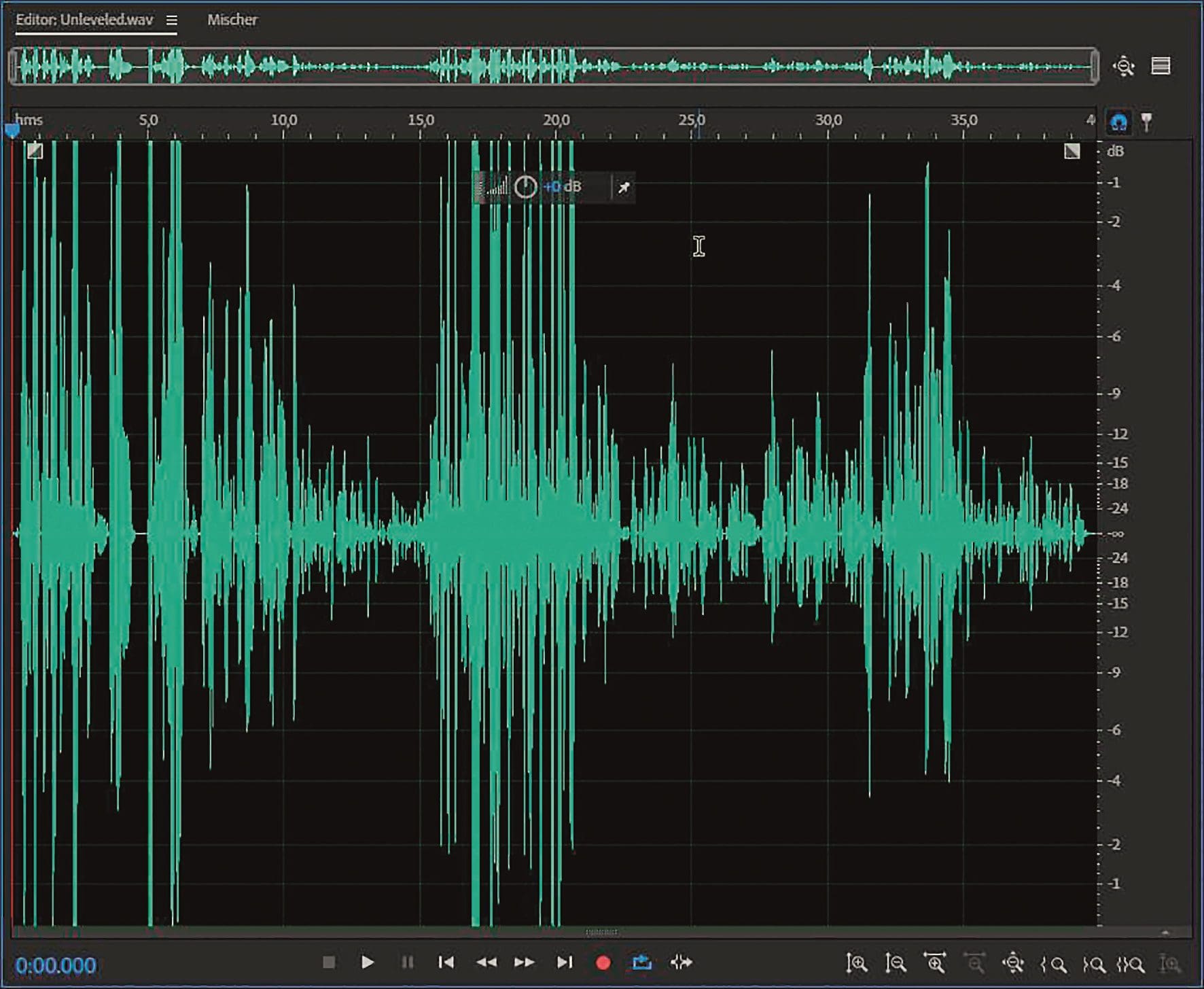
Task: Click the overview navigator's left edge handle
Action: click(x=13, y=67)
